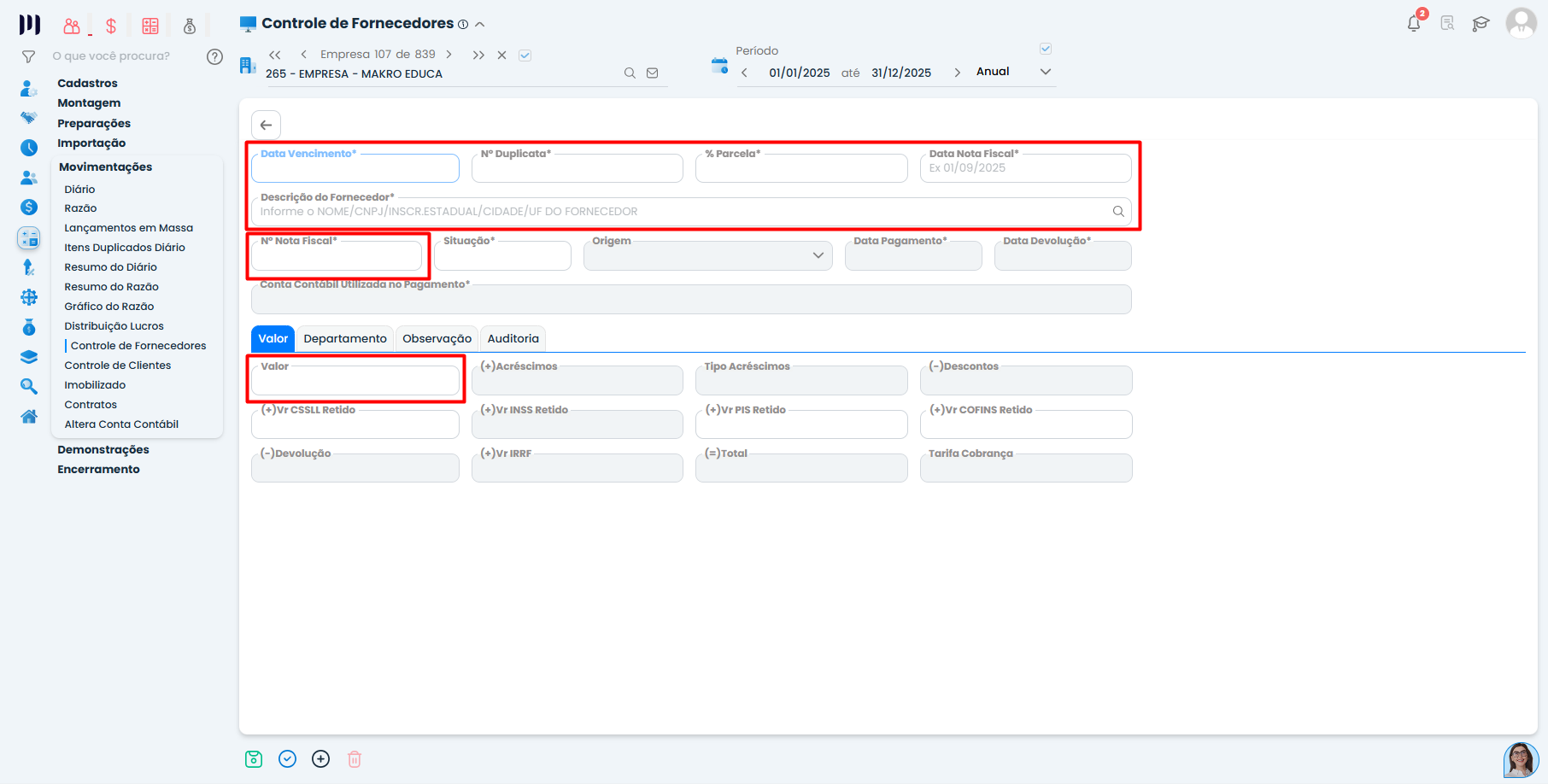Go to next company using right arrow

pos(449,55)
